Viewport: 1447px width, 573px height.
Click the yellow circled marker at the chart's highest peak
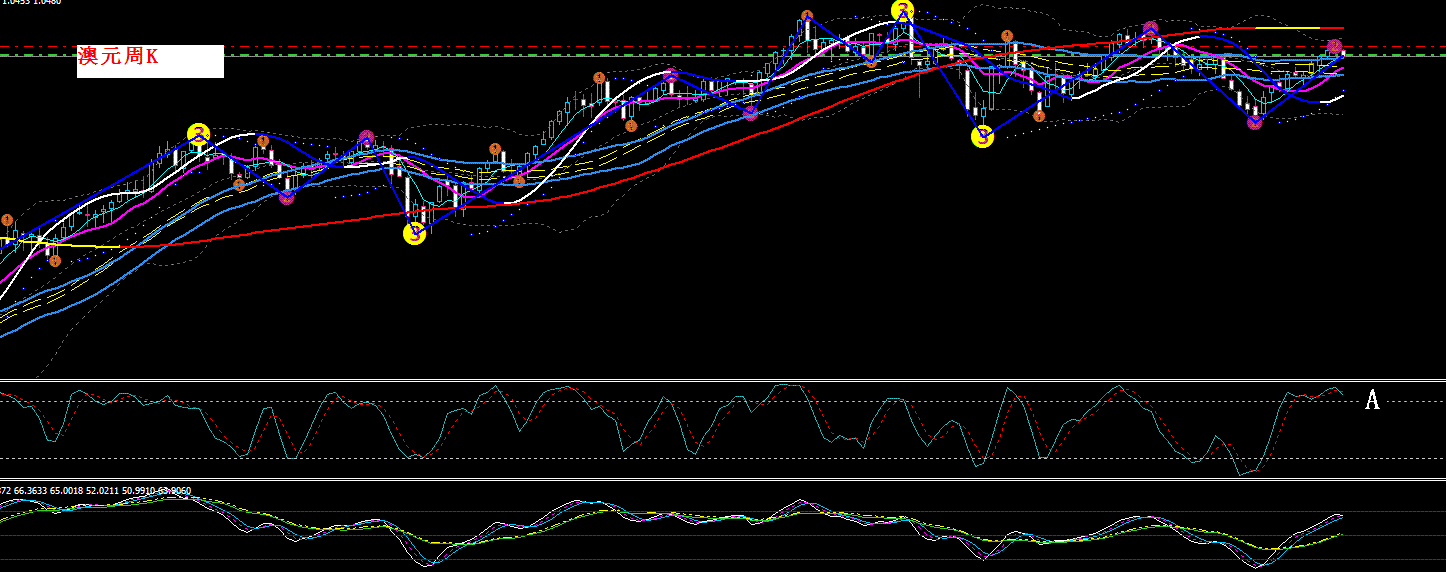pos(903,12)
